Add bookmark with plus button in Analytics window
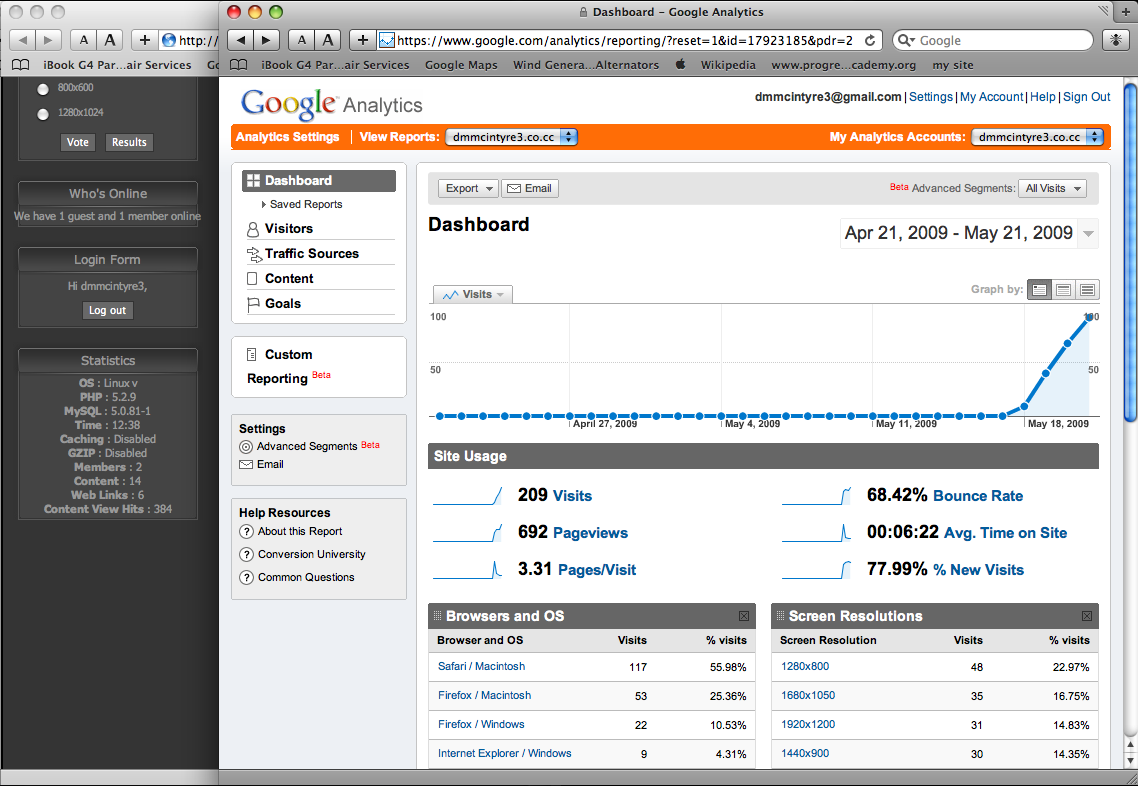This screenshot has width=1138, height=786. 363,40
